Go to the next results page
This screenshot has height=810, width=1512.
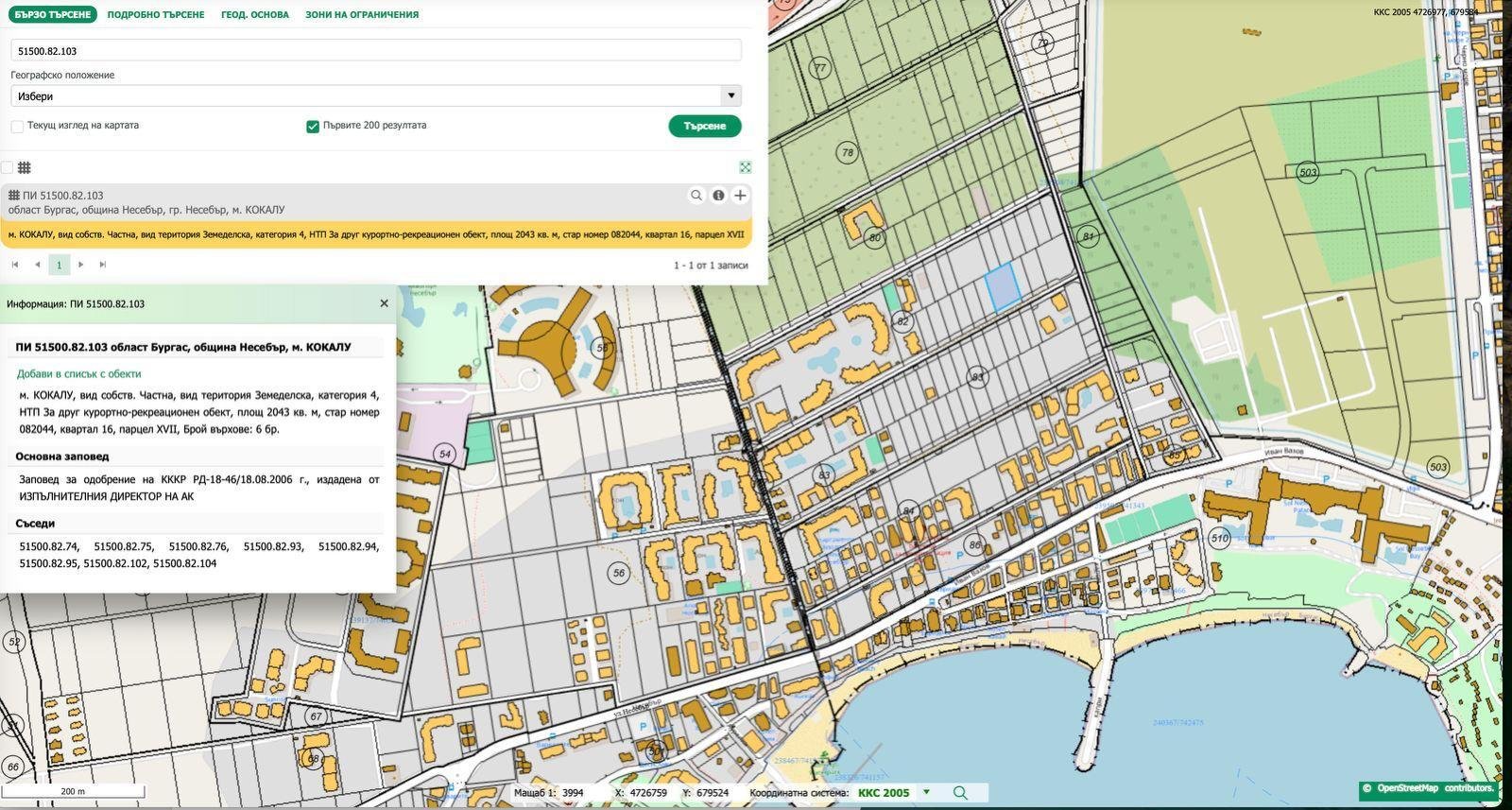click(x=81, y=265)
